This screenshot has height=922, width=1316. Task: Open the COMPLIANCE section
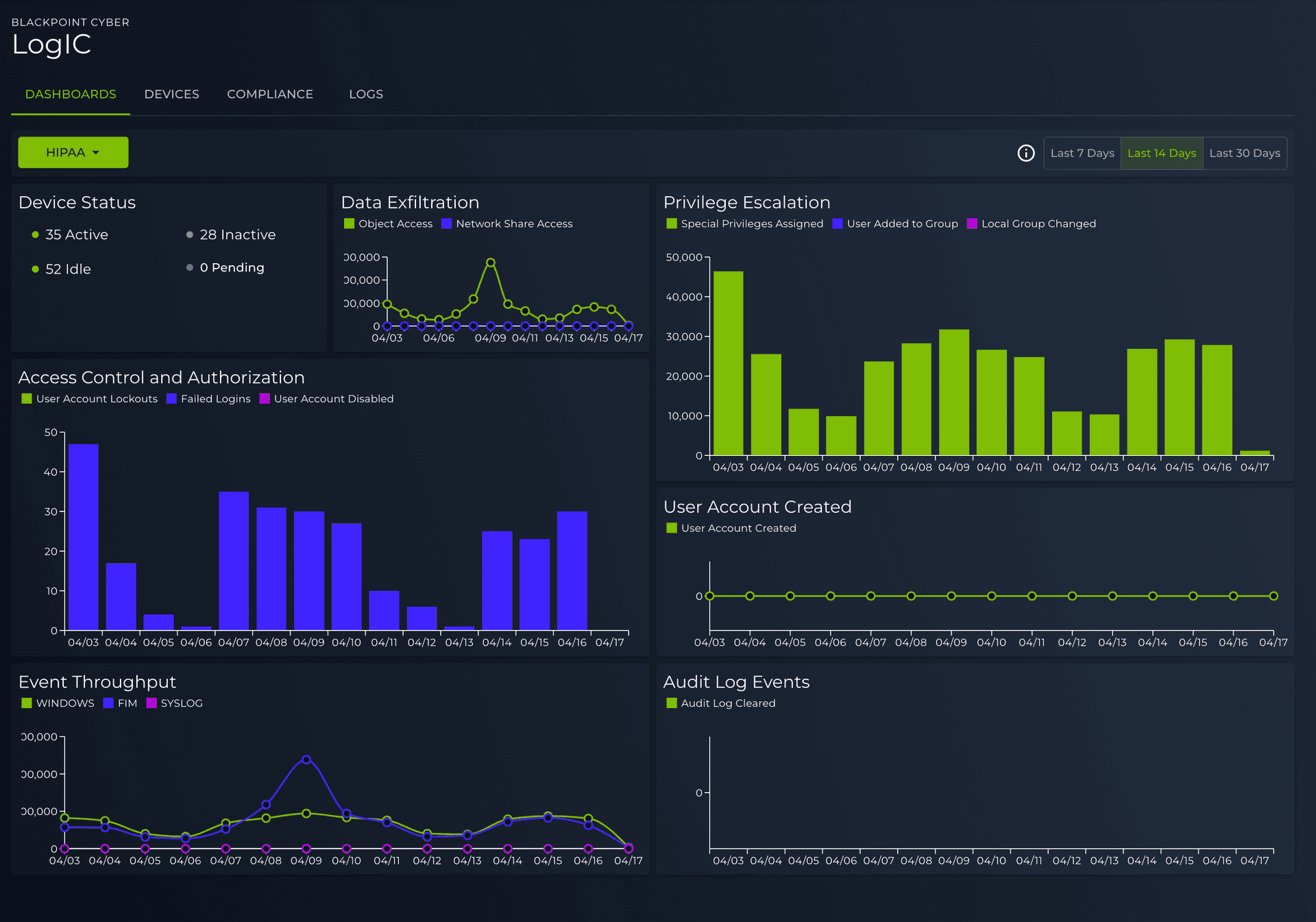[x=270, y=94]
